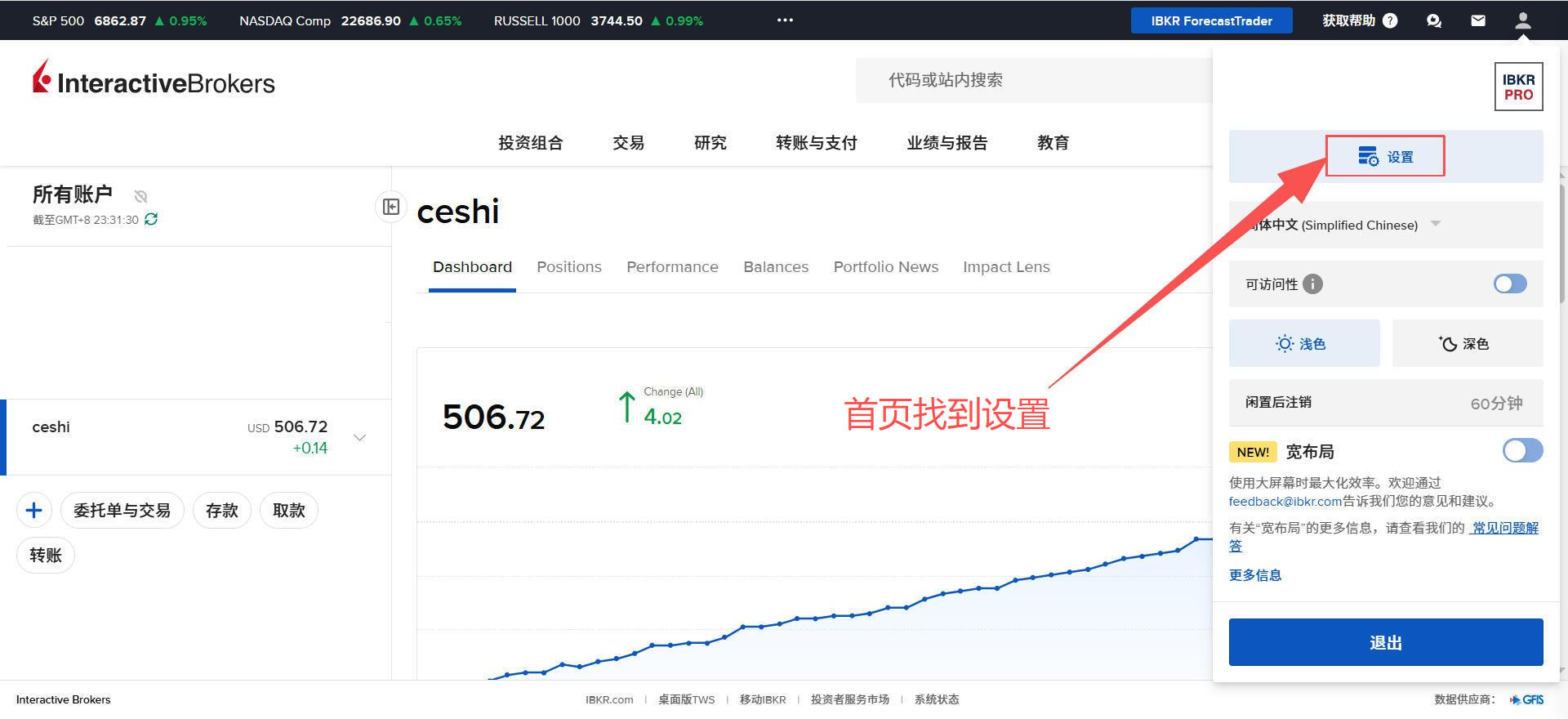Screen dimensions: 1568x719
Task: Toggle the hide balances eye icon
Action: click(x=140, y=196)
